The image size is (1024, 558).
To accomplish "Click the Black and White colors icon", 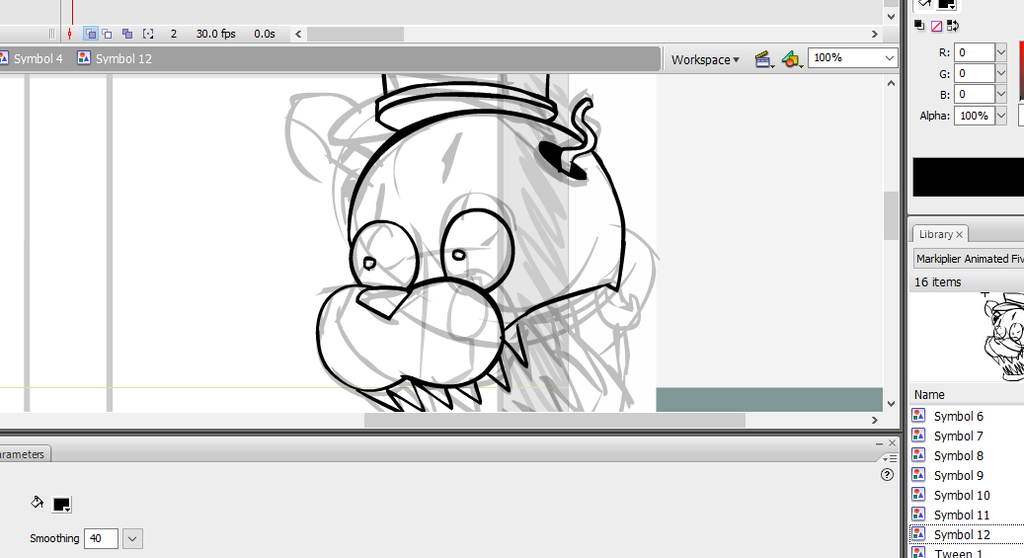I will coord(920,25).
